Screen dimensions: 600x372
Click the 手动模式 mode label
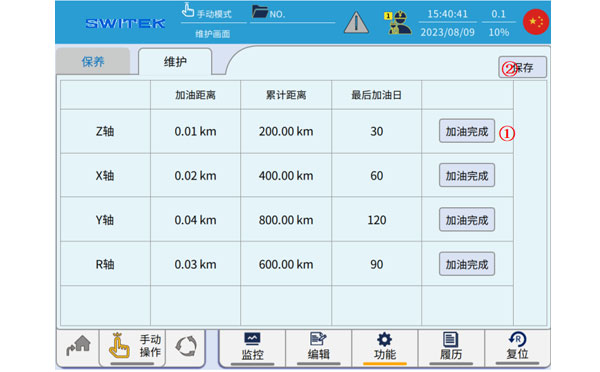(214, 15)
